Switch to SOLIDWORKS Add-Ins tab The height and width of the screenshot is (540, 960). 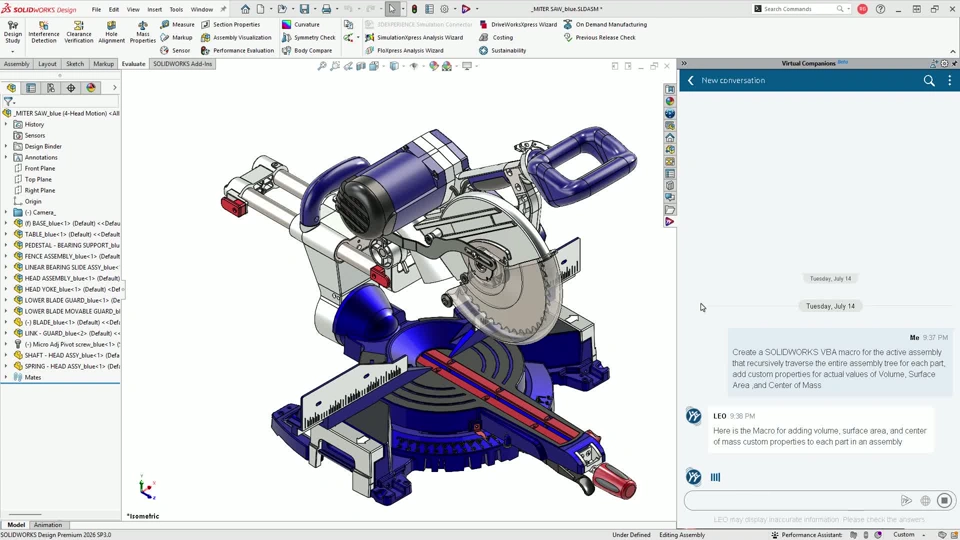pos(182,64)
